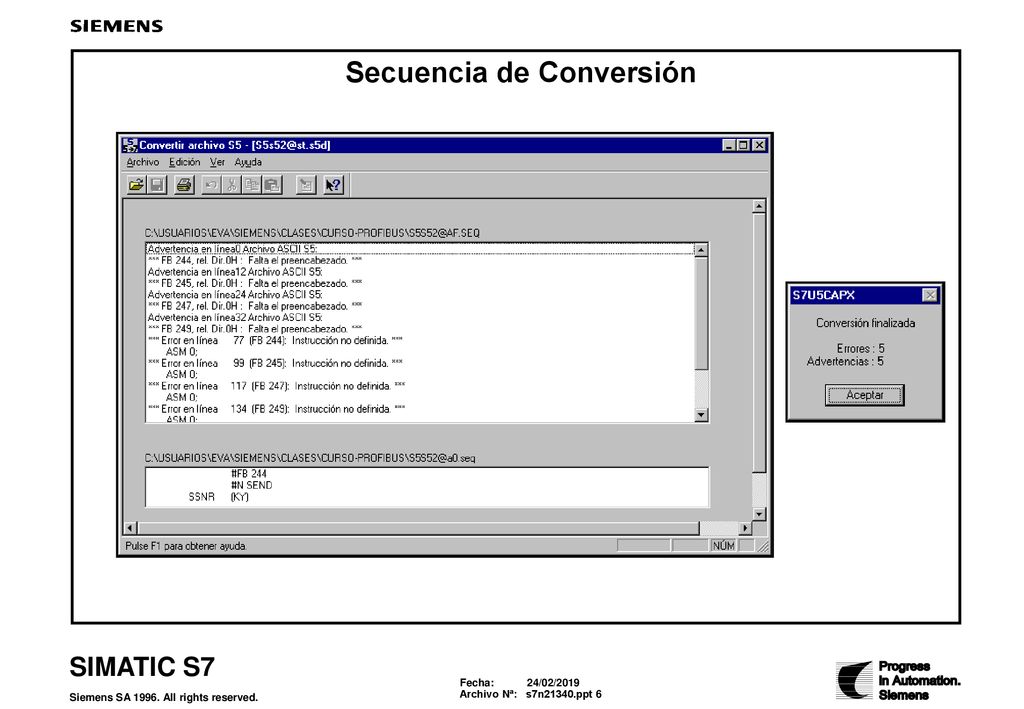The width and height of the screenshot is (1024, 709).
Task: Open the Ver menu
Action: tap(217, 162)
